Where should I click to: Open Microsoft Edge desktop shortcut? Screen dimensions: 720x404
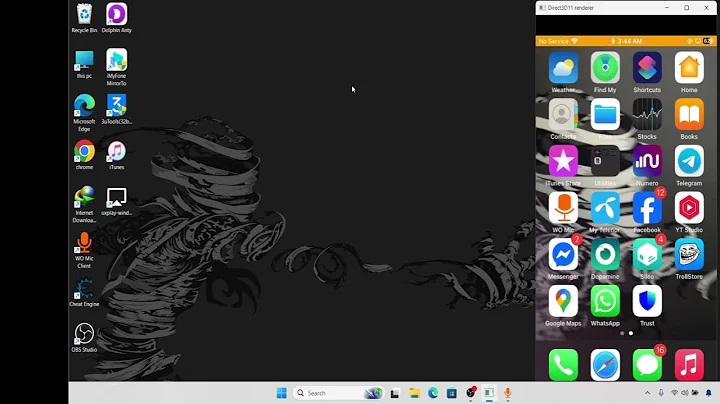point(84,113)
